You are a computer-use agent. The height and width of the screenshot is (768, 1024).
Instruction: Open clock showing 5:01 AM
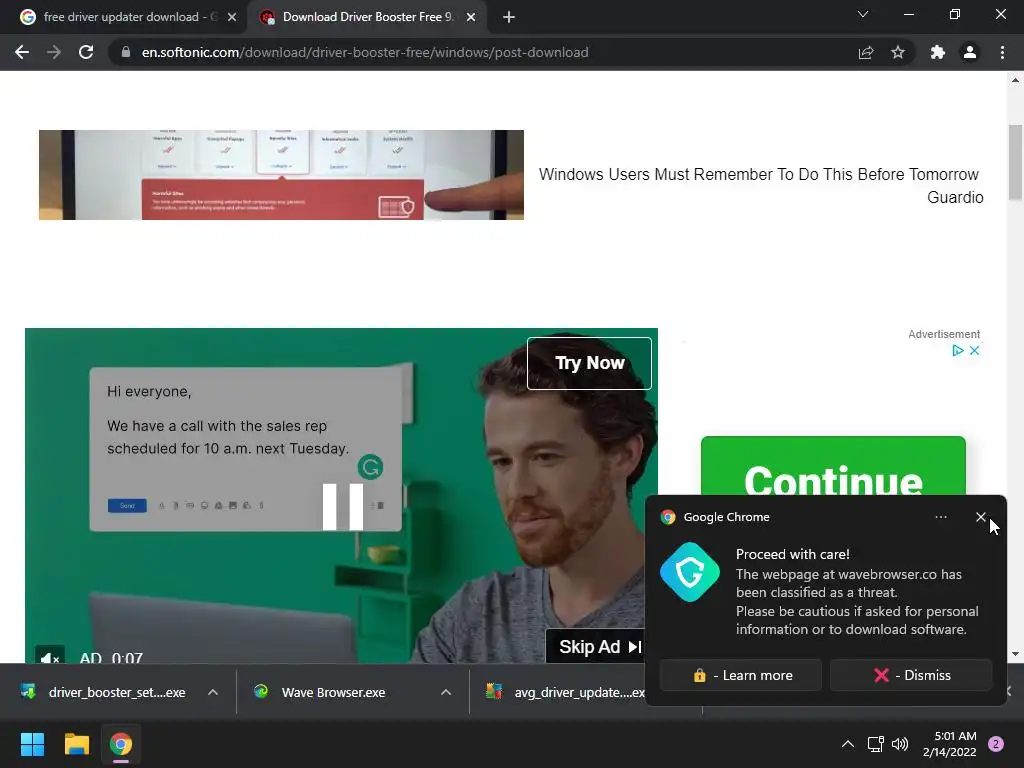pos(950,744)
